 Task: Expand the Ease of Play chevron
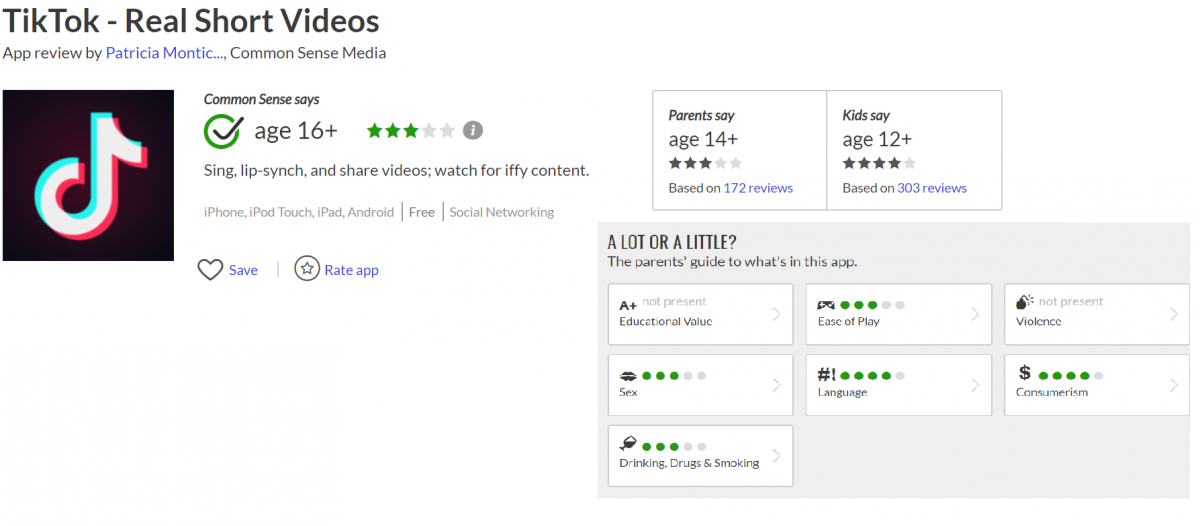pos(975,314)
